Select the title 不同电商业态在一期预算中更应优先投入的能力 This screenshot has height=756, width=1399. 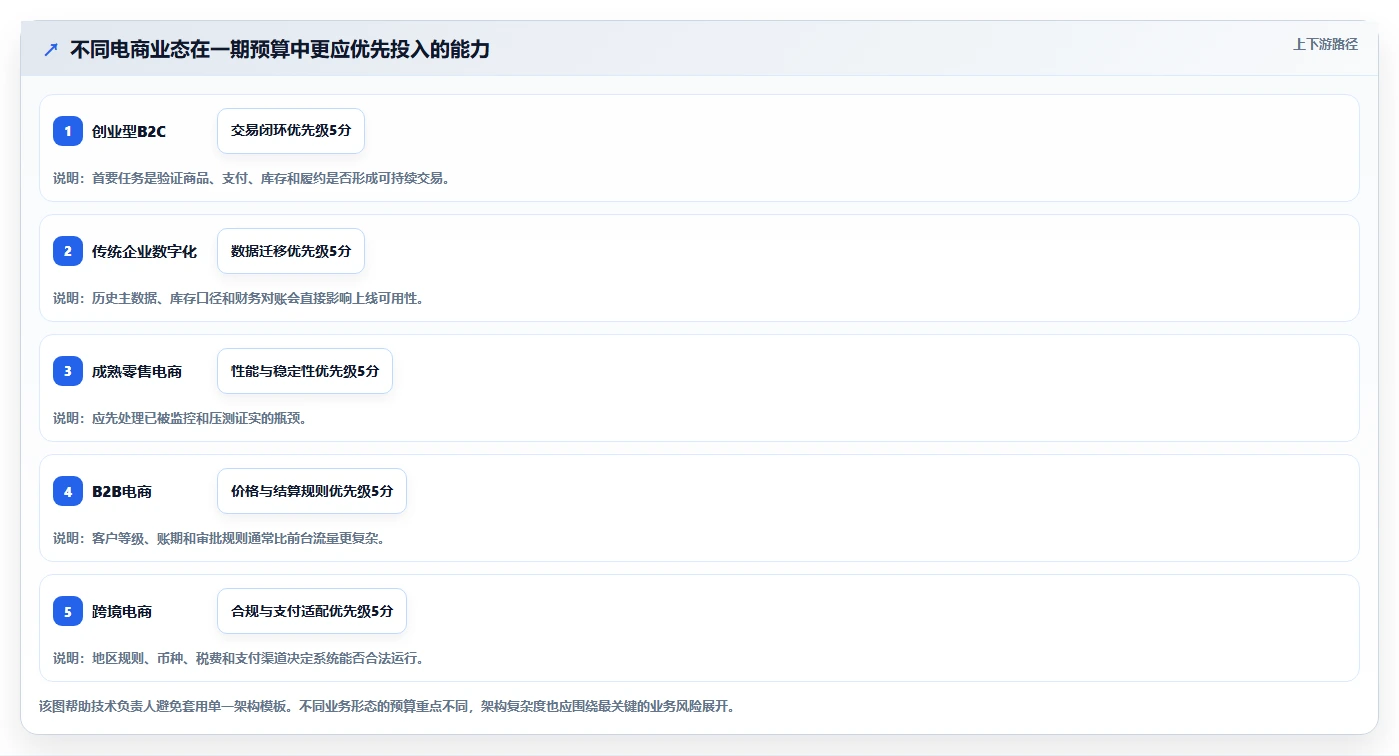pyautogui.click(x=280, y=49)
